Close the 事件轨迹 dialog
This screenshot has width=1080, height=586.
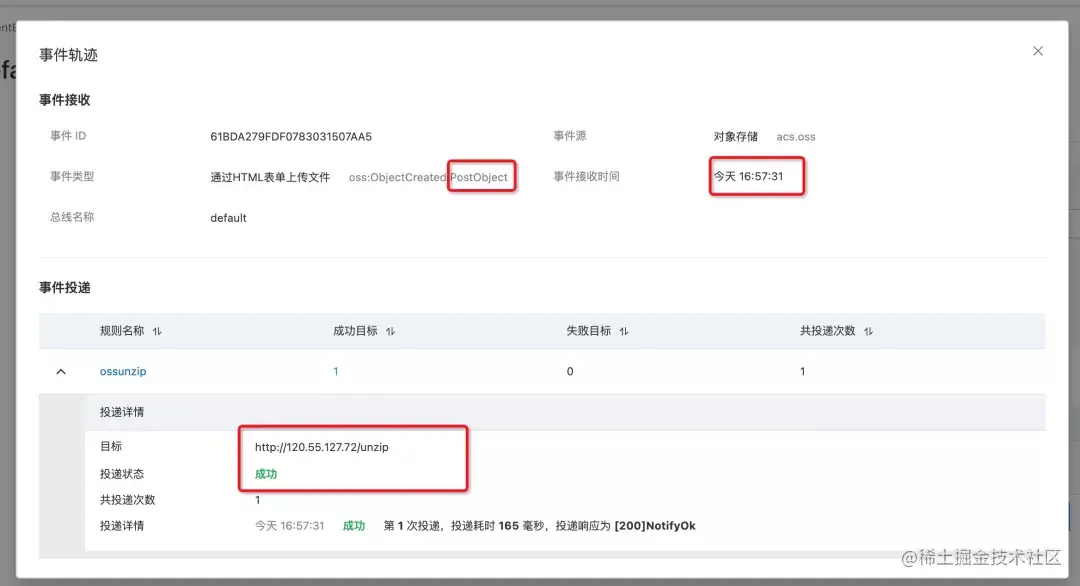[x=1037, y=51]
